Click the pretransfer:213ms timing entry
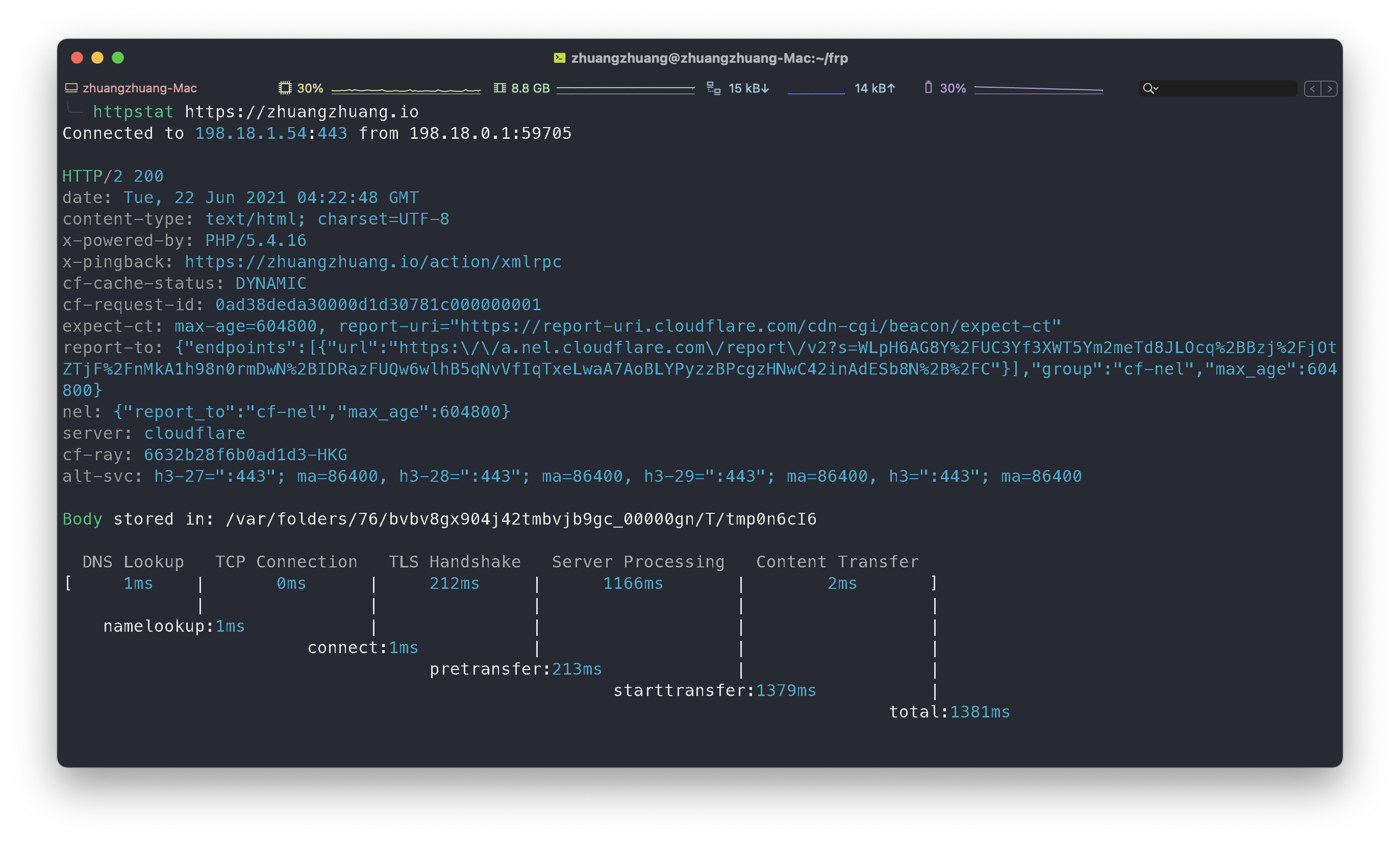Viewport: 1400px width, 843px height. click(x=516, y=669)
